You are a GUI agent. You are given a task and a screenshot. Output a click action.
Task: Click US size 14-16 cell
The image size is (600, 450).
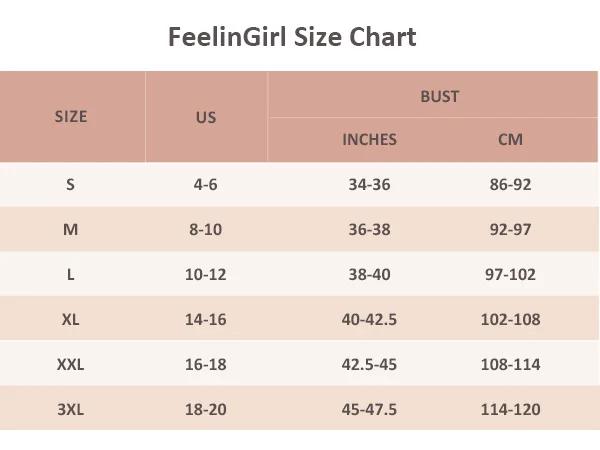[x=205, y=319]
